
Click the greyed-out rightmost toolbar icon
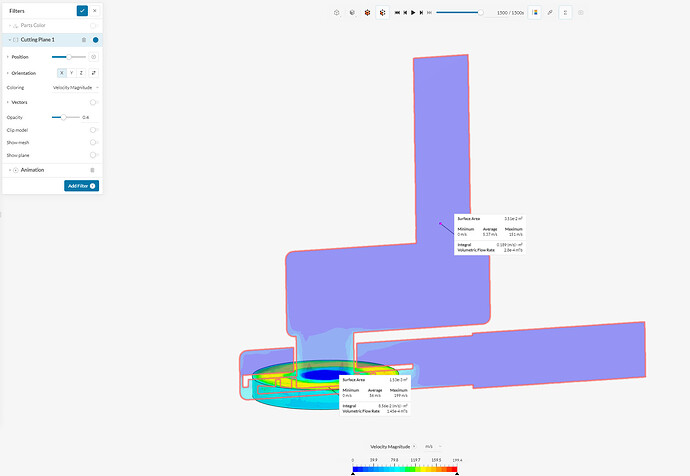coord(581,13)
